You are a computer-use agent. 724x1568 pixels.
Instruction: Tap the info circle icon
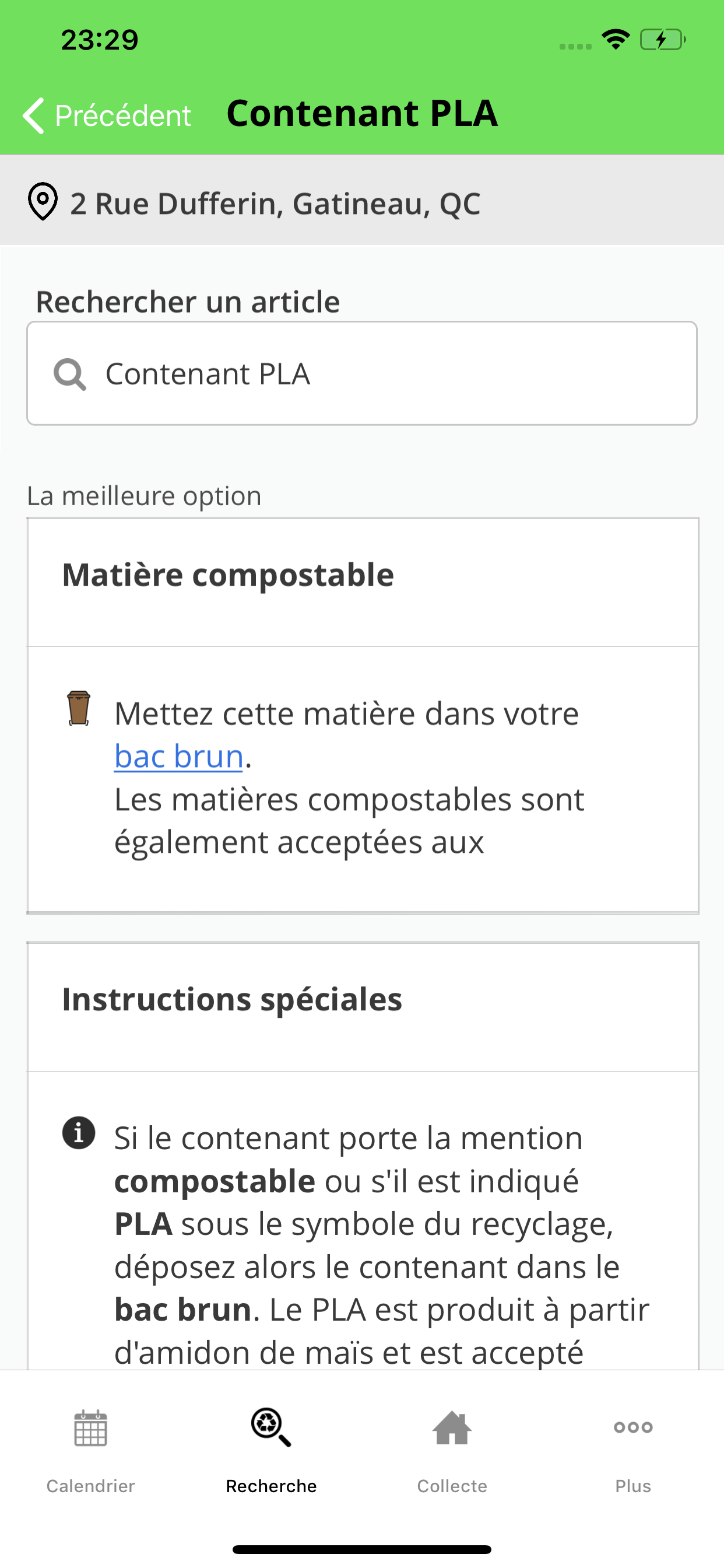(79, 1133)
